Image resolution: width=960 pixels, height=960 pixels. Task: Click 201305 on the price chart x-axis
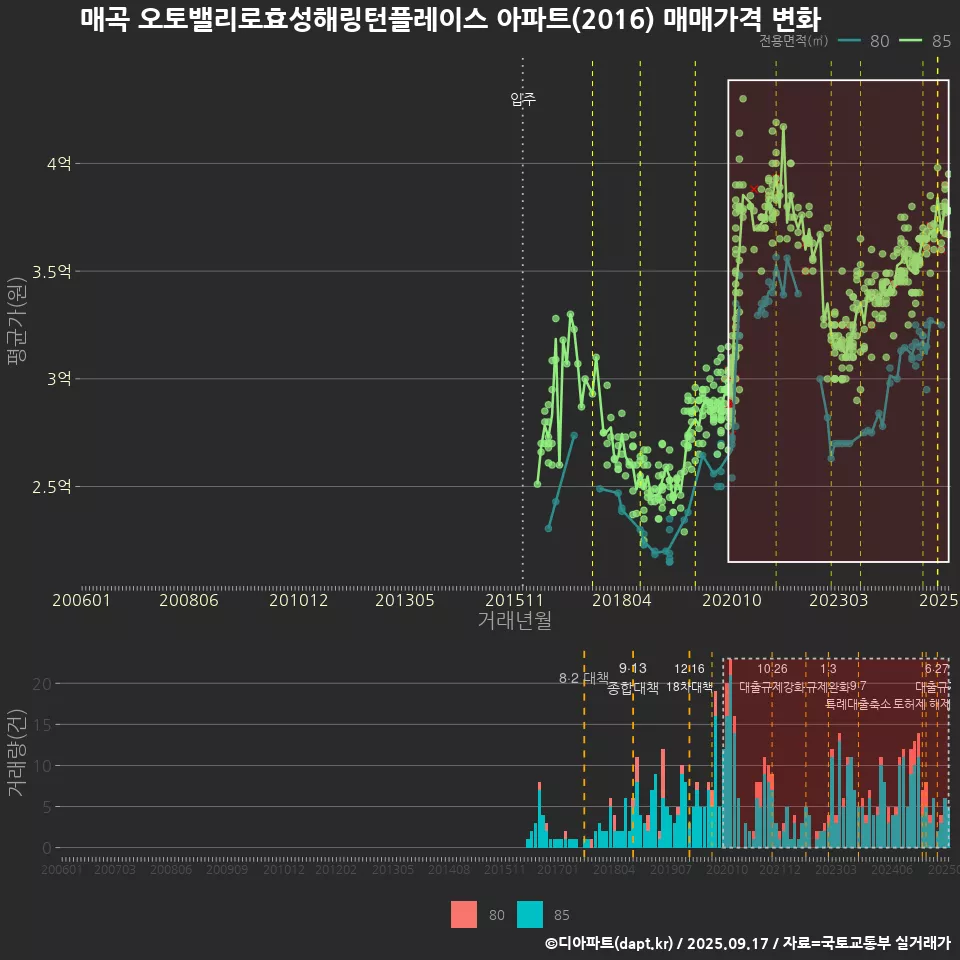pyautogui.click(x=405, y=600)
